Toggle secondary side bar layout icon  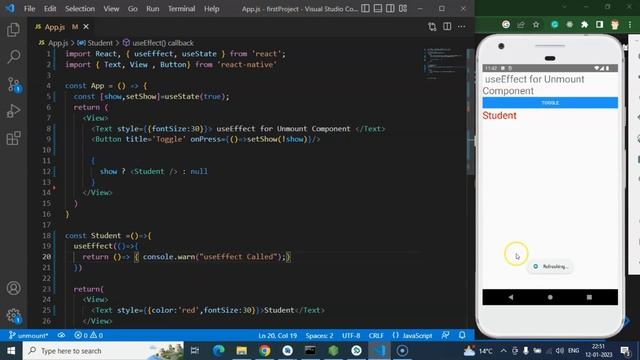click(390, 9)
